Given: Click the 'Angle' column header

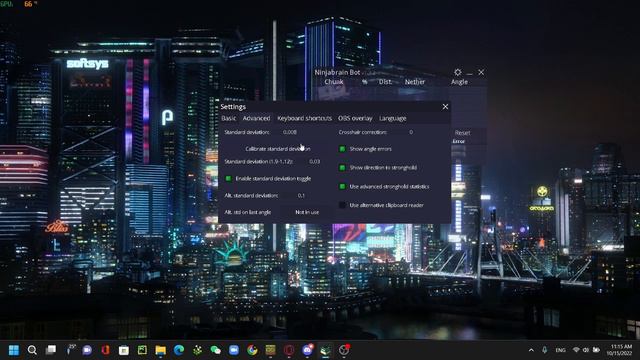Looking at the screenshot, I should (459, 82).
